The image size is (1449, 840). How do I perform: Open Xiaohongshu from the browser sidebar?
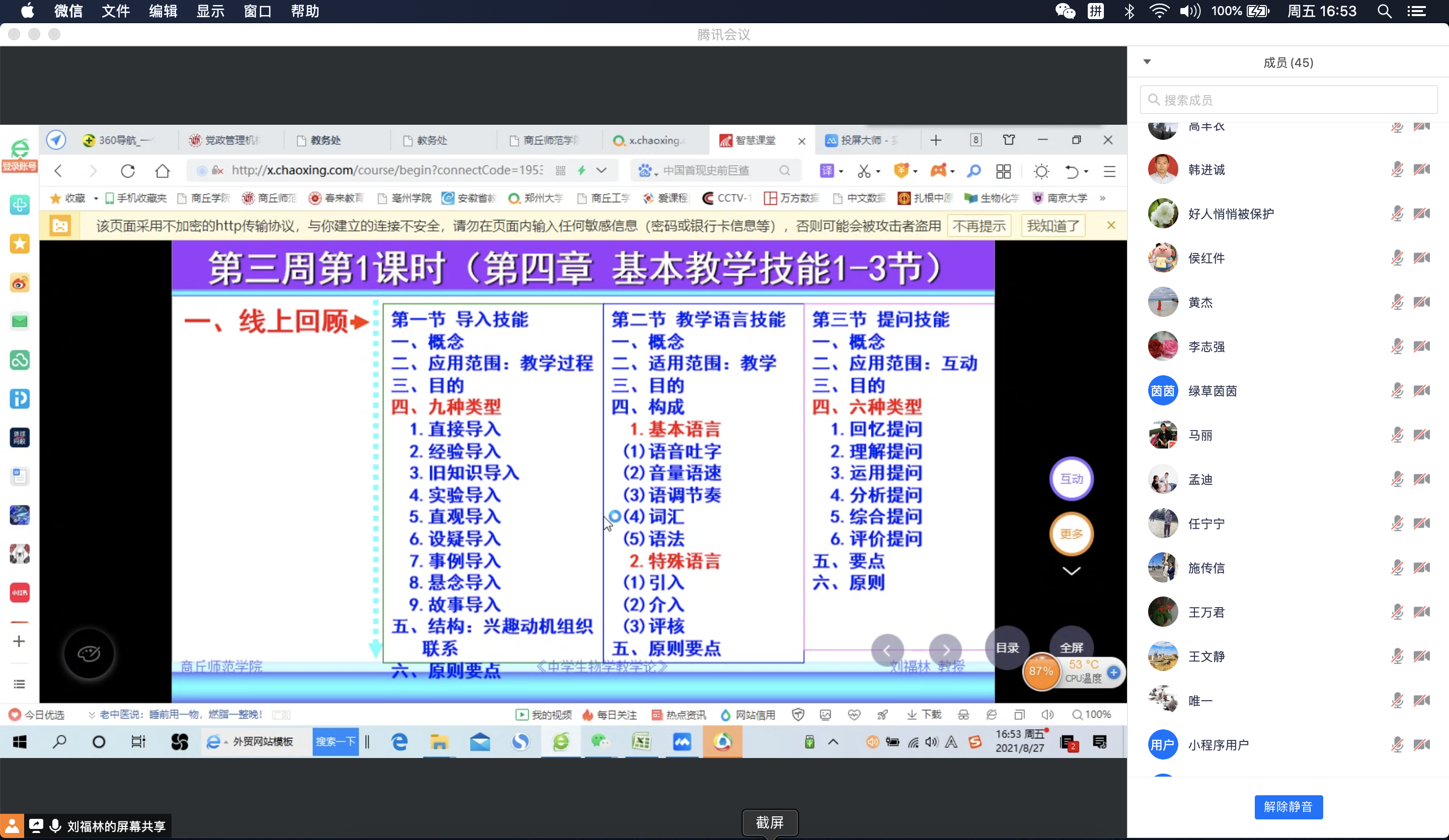click(x=19, y=593)
